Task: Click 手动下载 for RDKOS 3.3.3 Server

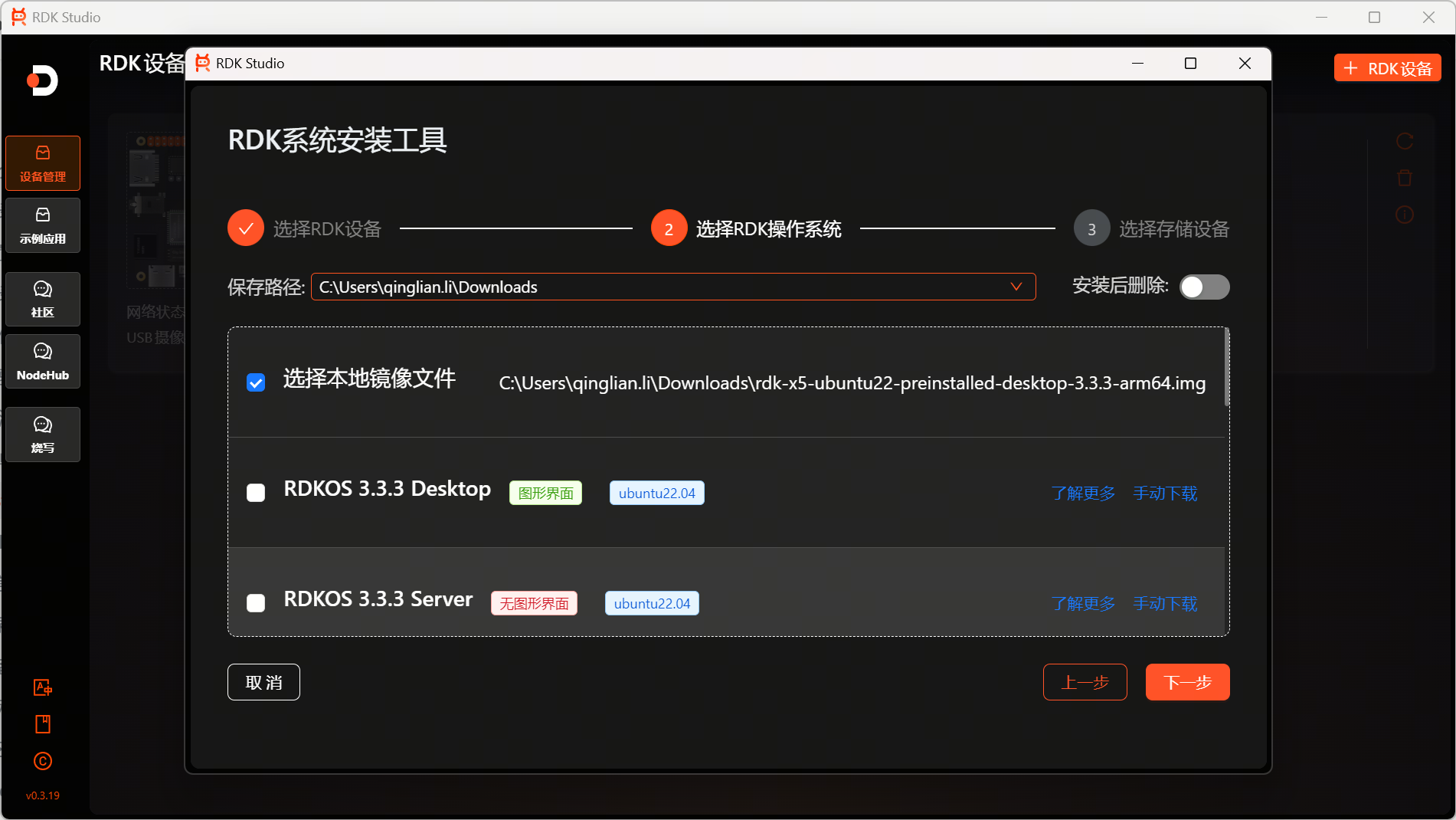Action: (1165, 604)
